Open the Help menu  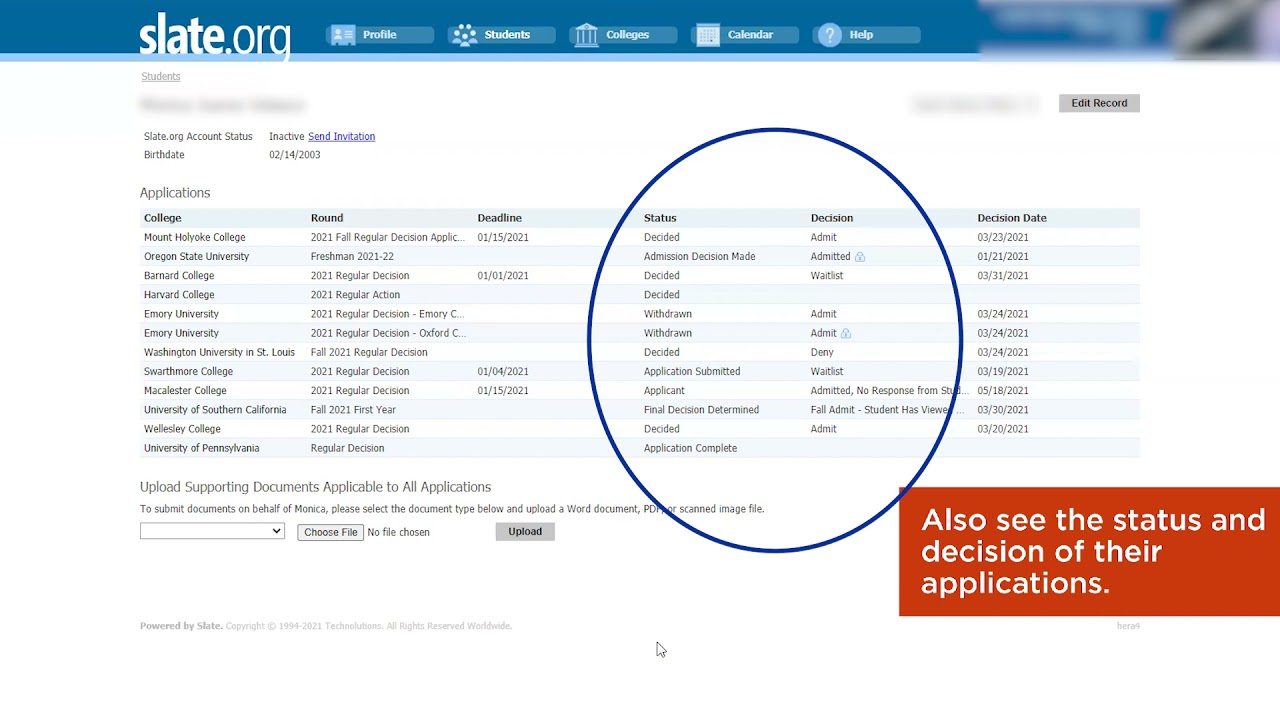(x=867, y=35)
